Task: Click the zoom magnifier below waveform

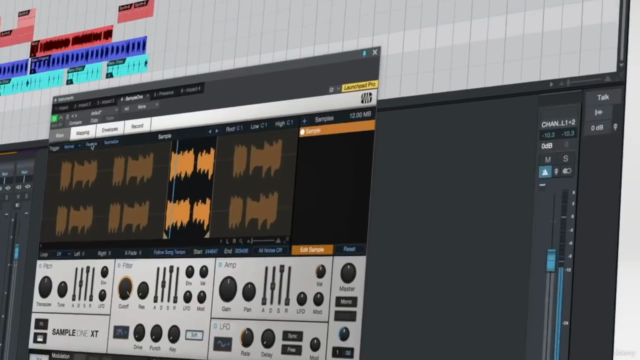Action: pos(241,241)
